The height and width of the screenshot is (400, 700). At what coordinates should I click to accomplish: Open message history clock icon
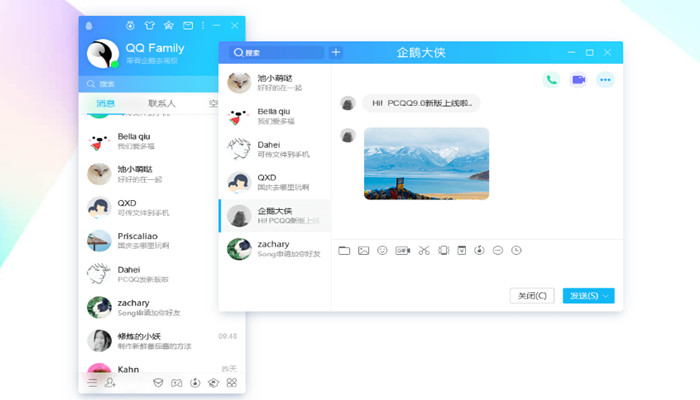tap(516, 250)
